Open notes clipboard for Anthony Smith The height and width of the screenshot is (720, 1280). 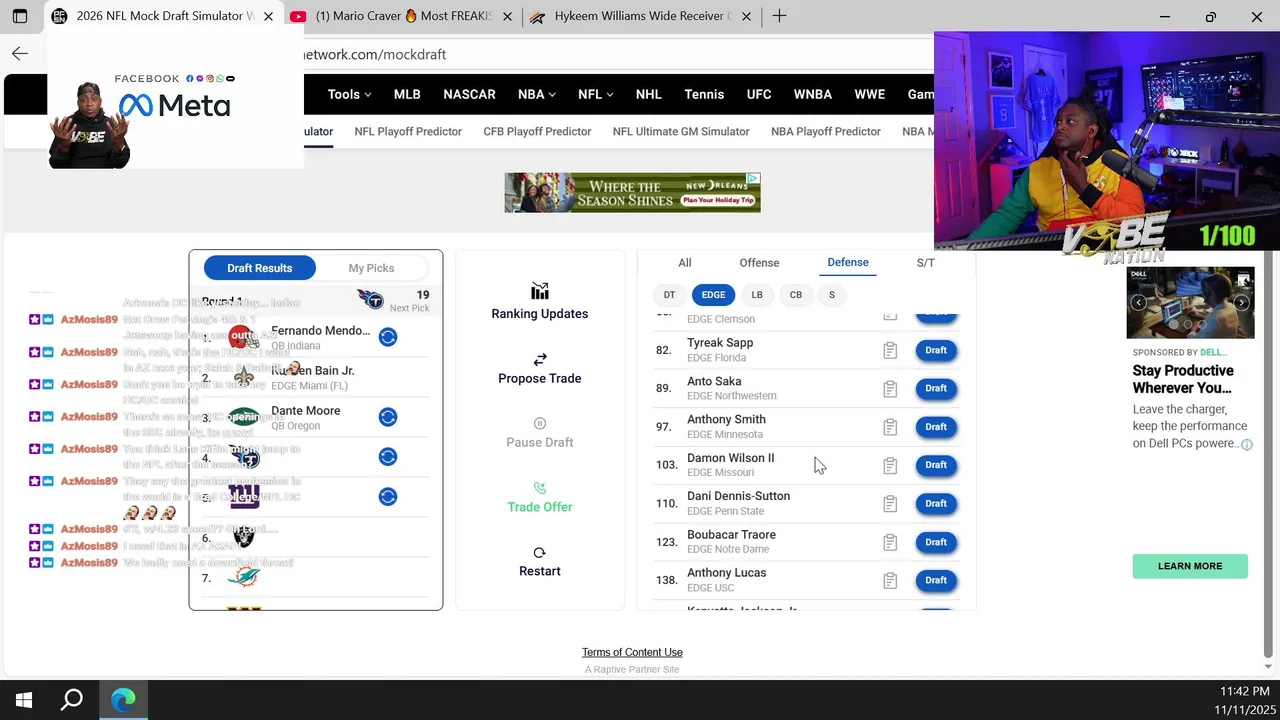tap(890, 427)
